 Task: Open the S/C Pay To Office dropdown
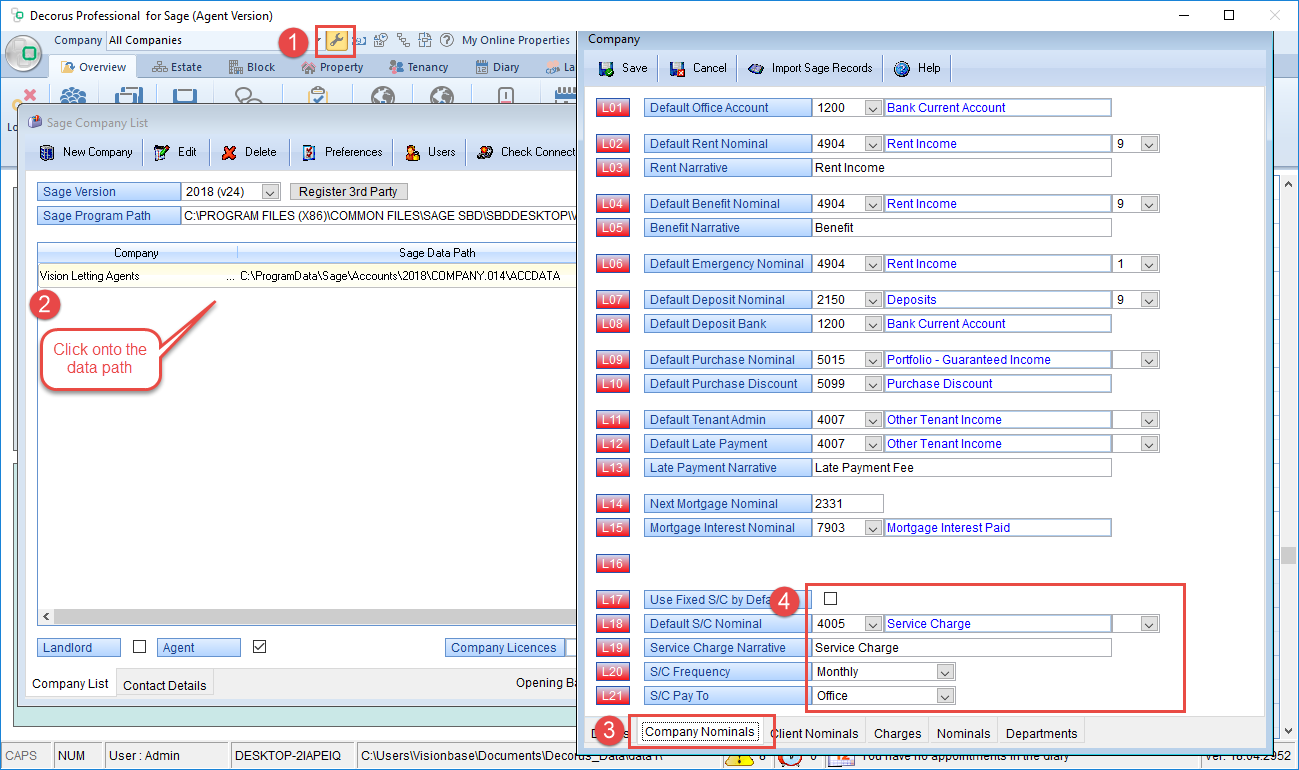[945, 696]
